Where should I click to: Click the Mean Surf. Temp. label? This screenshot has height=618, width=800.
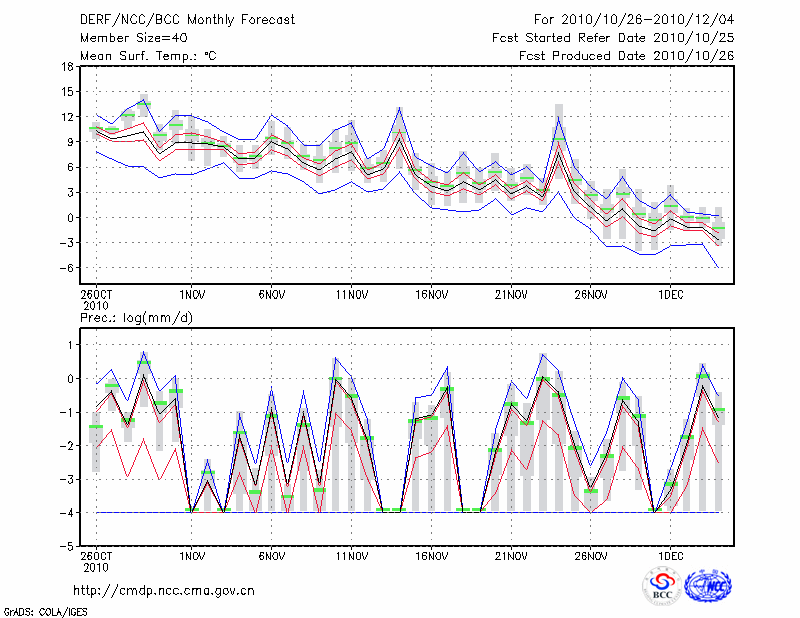pos(148,56)
